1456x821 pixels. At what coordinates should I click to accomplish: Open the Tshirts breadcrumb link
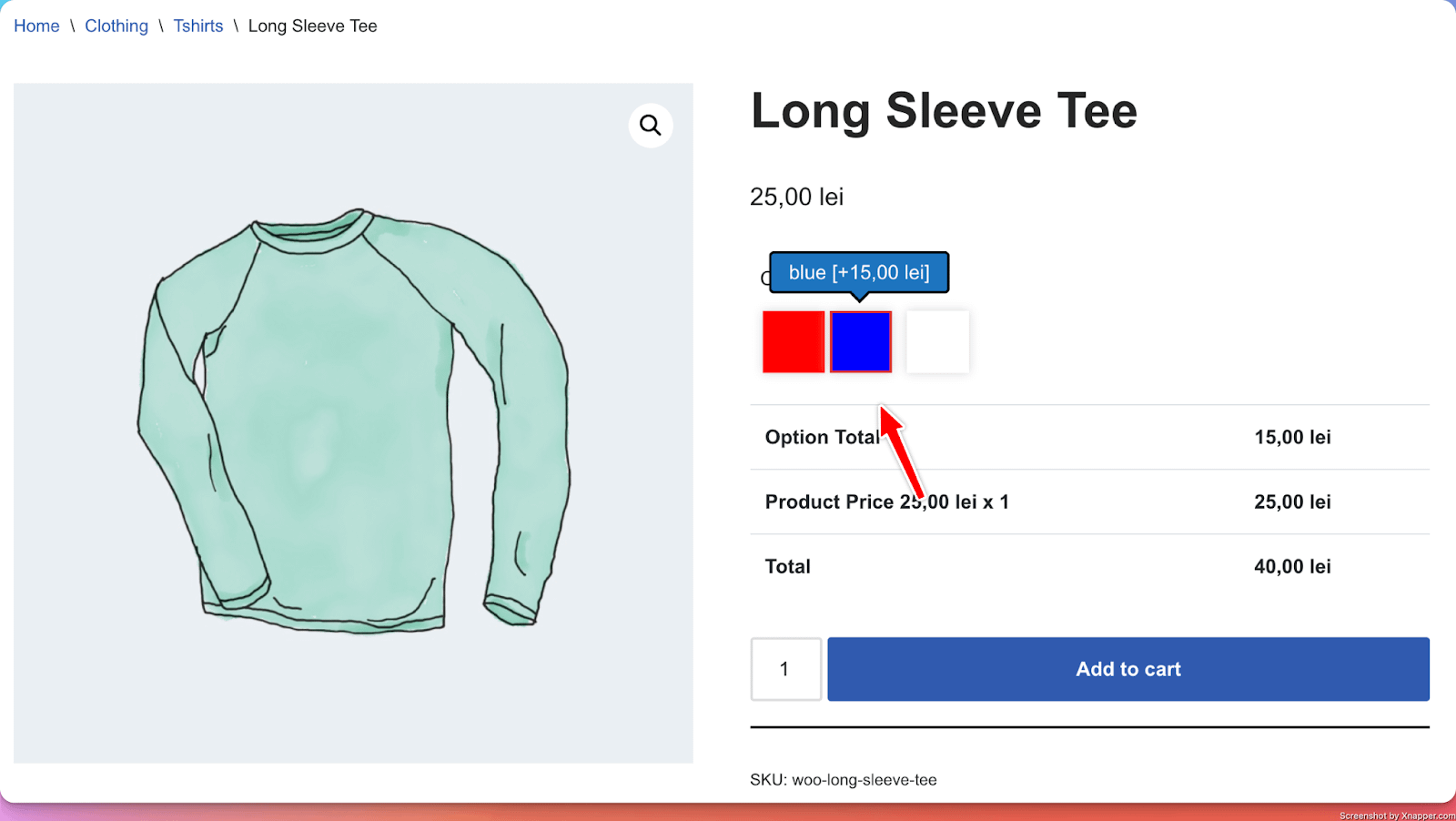coord(198,26)
